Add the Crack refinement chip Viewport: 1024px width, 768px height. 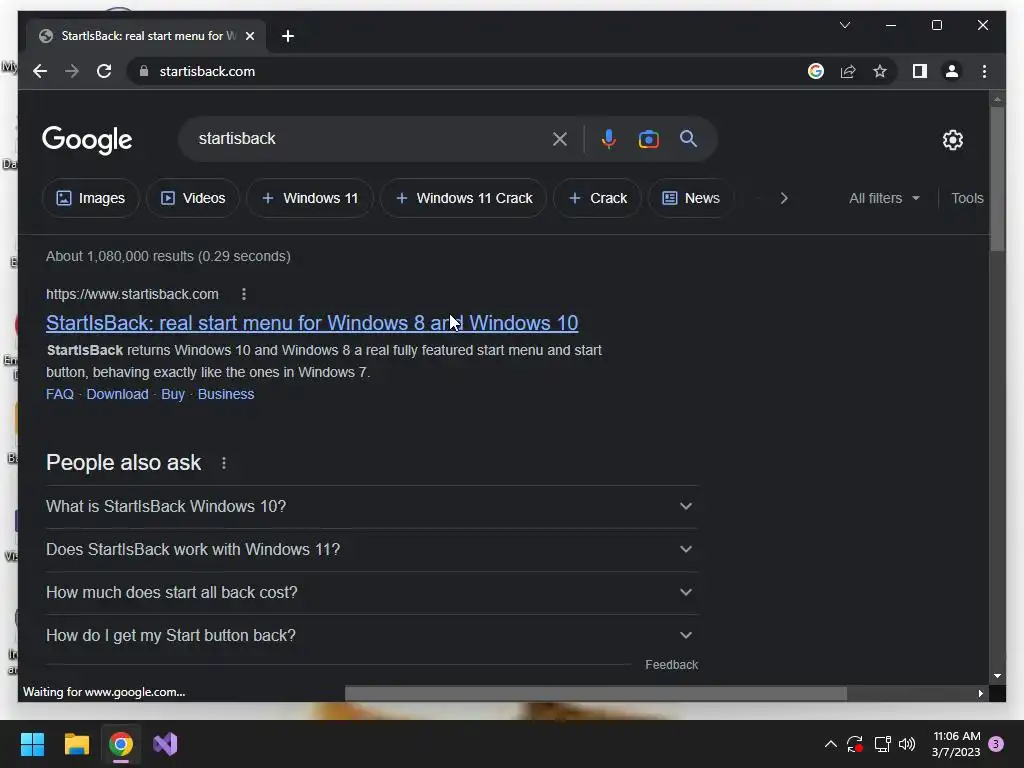click(x=598, y=198)
